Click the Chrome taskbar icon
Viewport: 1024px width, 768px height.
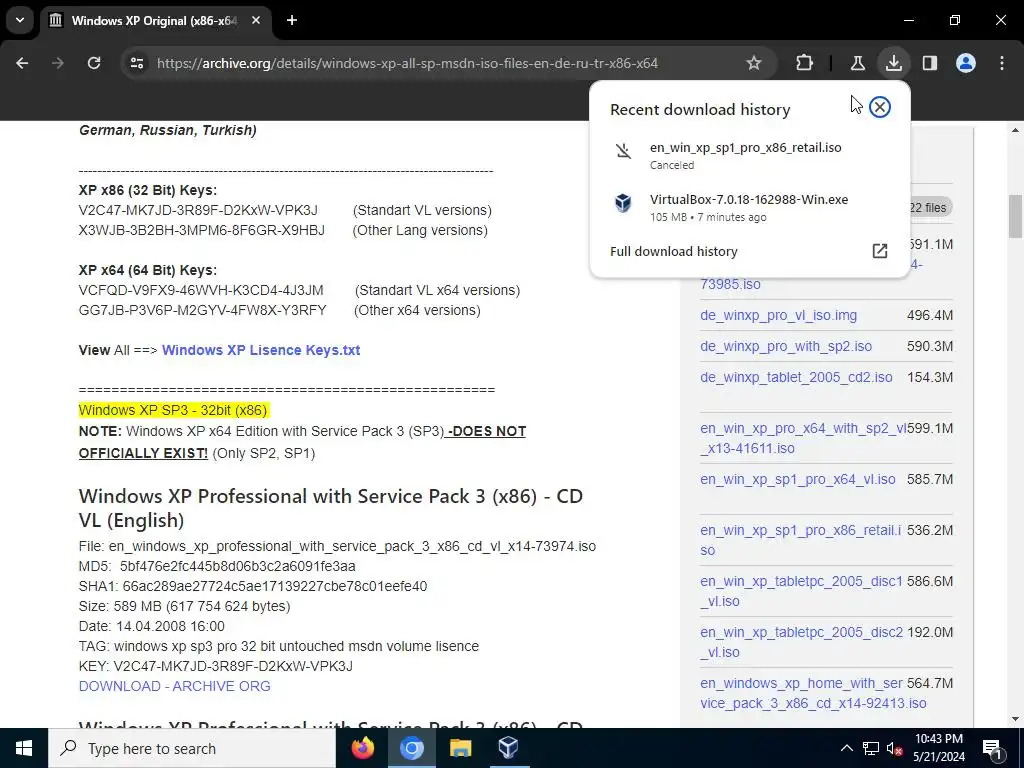411,748
